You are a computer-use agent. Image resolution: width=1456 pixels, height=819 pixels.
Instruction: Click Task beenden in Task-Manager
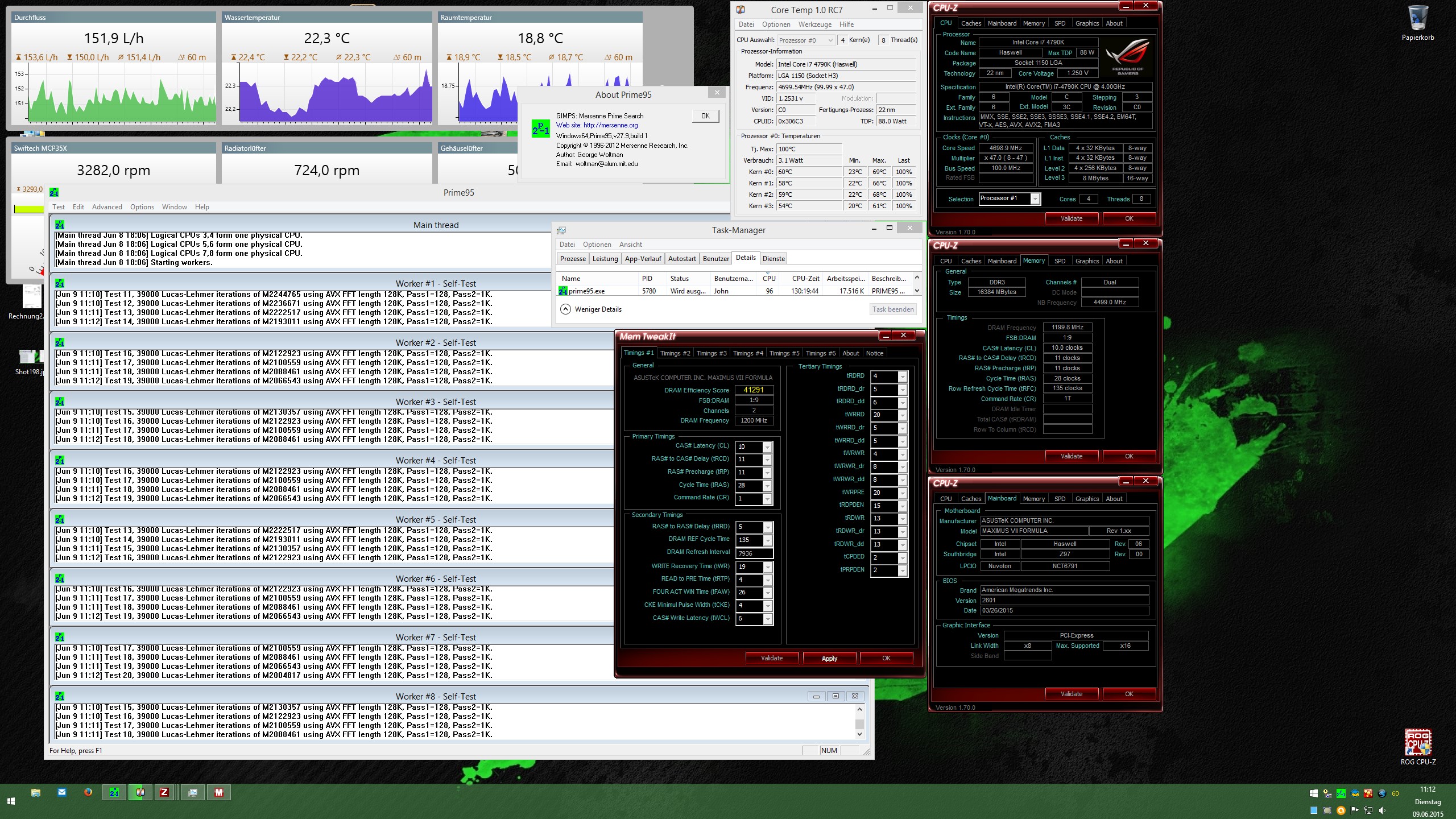coord(893,309)
